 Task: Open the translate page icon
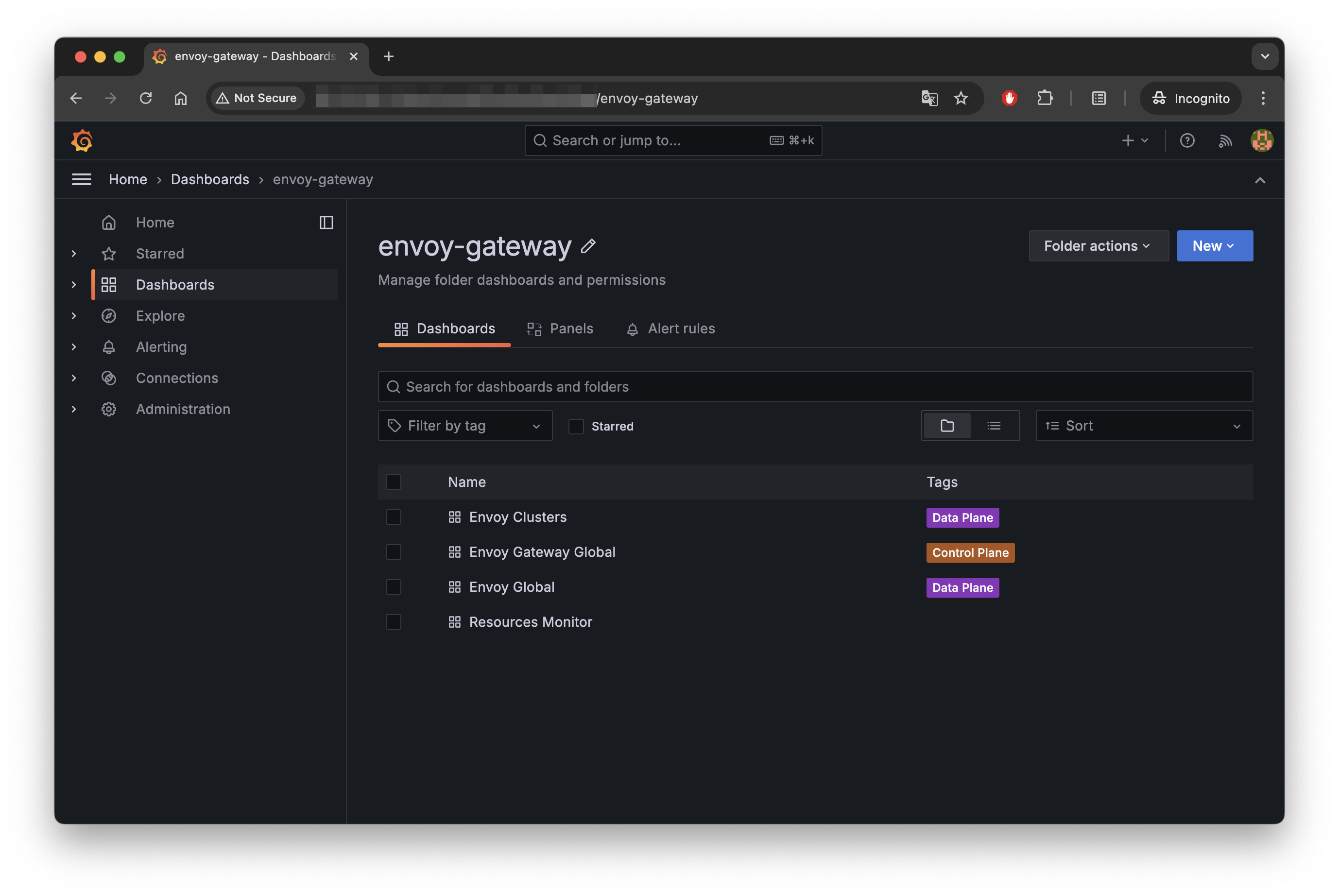tap(929, 98)
